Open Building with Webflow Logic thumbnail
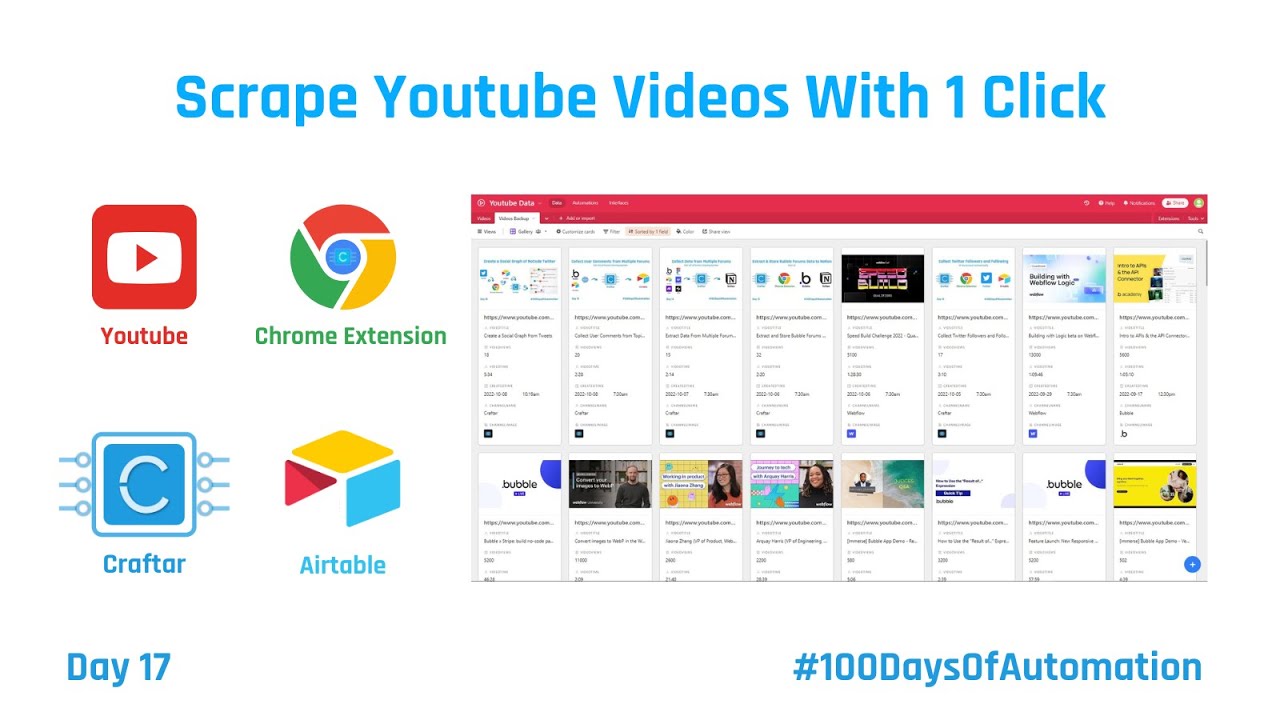Viewport: 1280px width, 720px height. tap(1065, 277)
